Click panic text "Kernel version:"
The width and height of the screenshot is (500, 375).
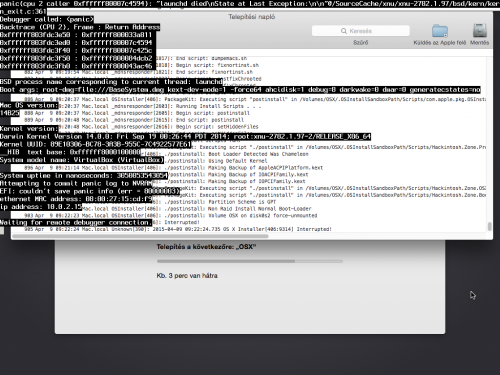[x=29, y=129]
